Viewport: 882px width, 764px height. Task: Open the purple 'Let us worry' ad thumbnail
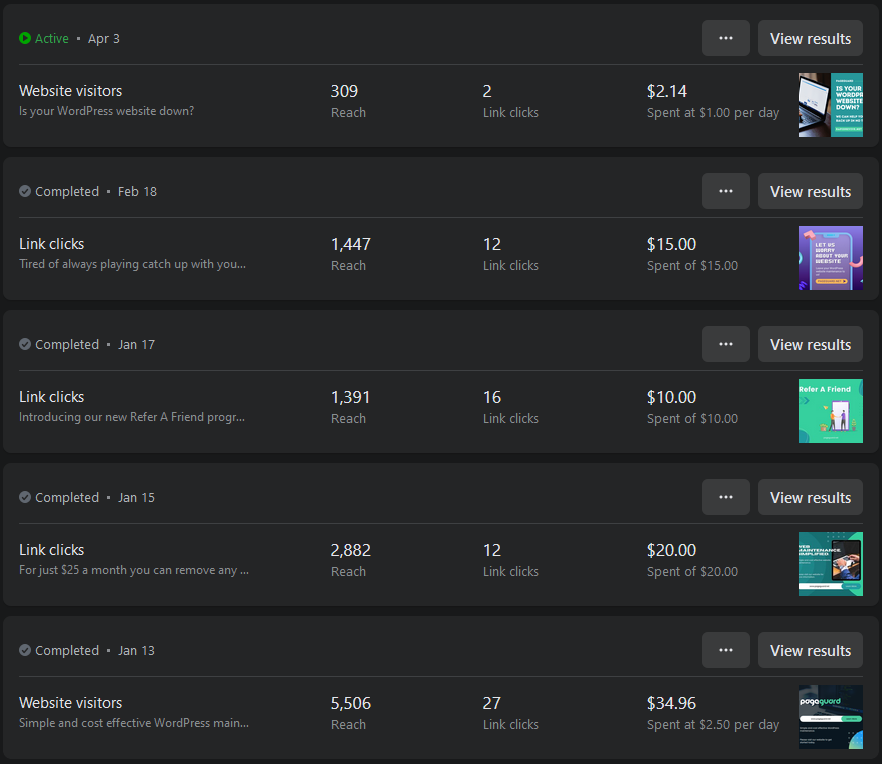(x=831, y=258)
